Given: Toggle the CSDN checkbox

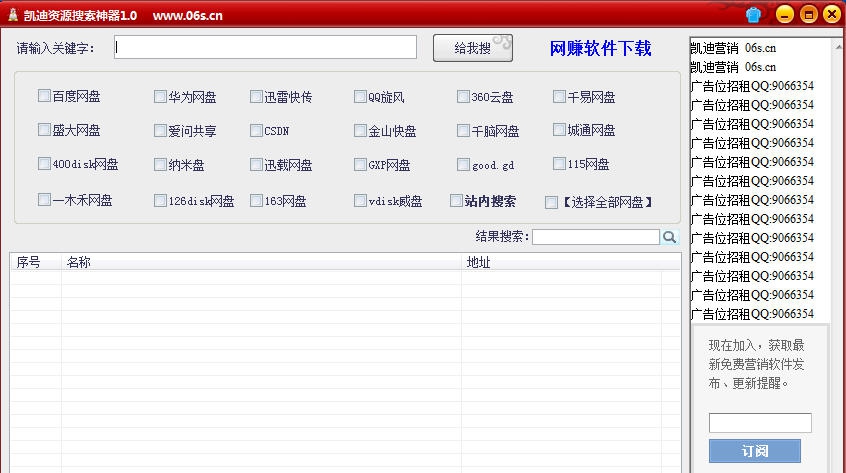Looking at the screenshot, I should (x=256, y=131).
